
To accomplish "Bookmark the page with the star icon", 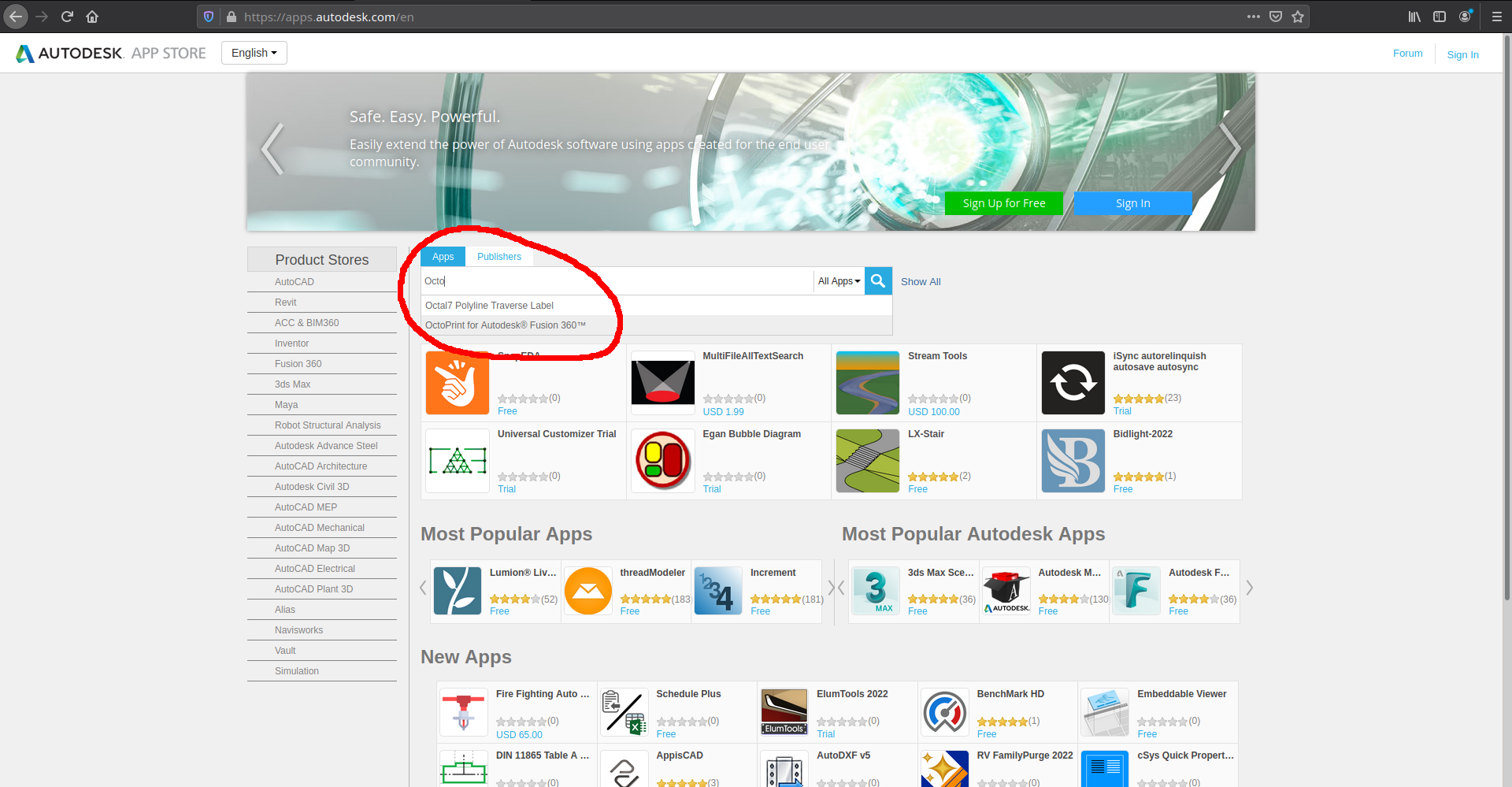I will (x=1298, y=17).
